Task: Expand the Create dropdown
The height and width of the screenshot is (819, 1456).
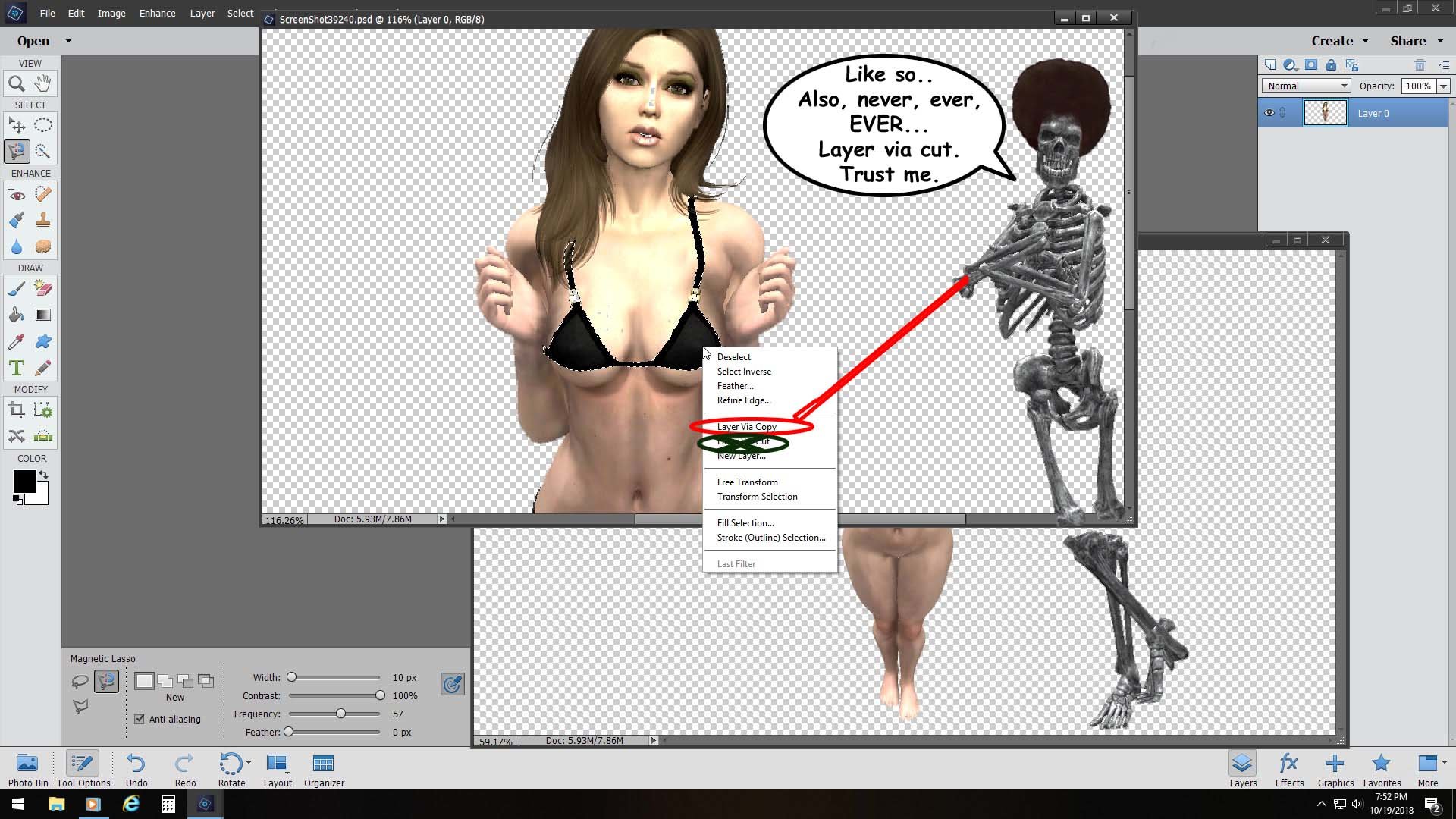Action: point(1340,41)
